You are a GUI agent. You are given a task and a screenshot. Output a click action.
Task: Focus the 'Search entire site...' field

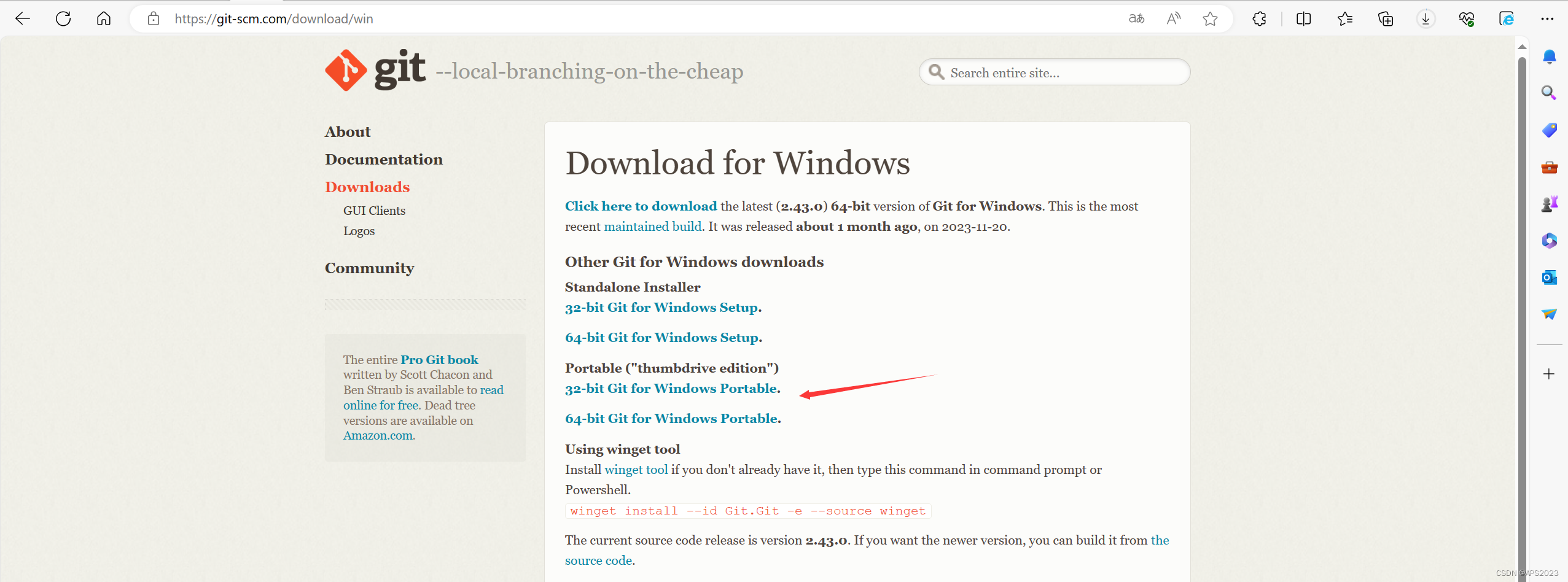click(x=1054, y=72)
